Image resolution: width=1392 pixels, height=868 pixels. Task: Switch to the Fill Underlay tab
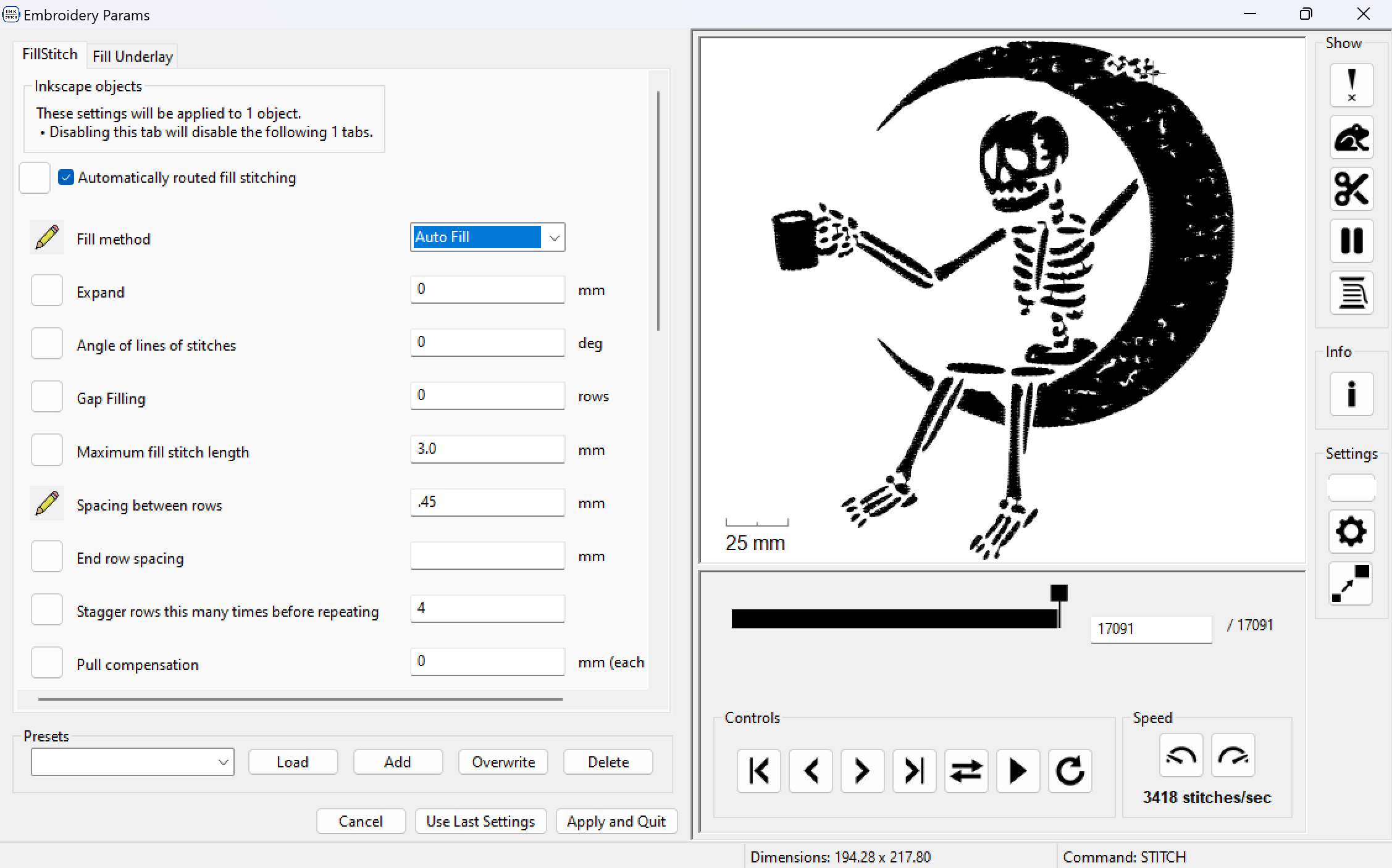point(132,57)
